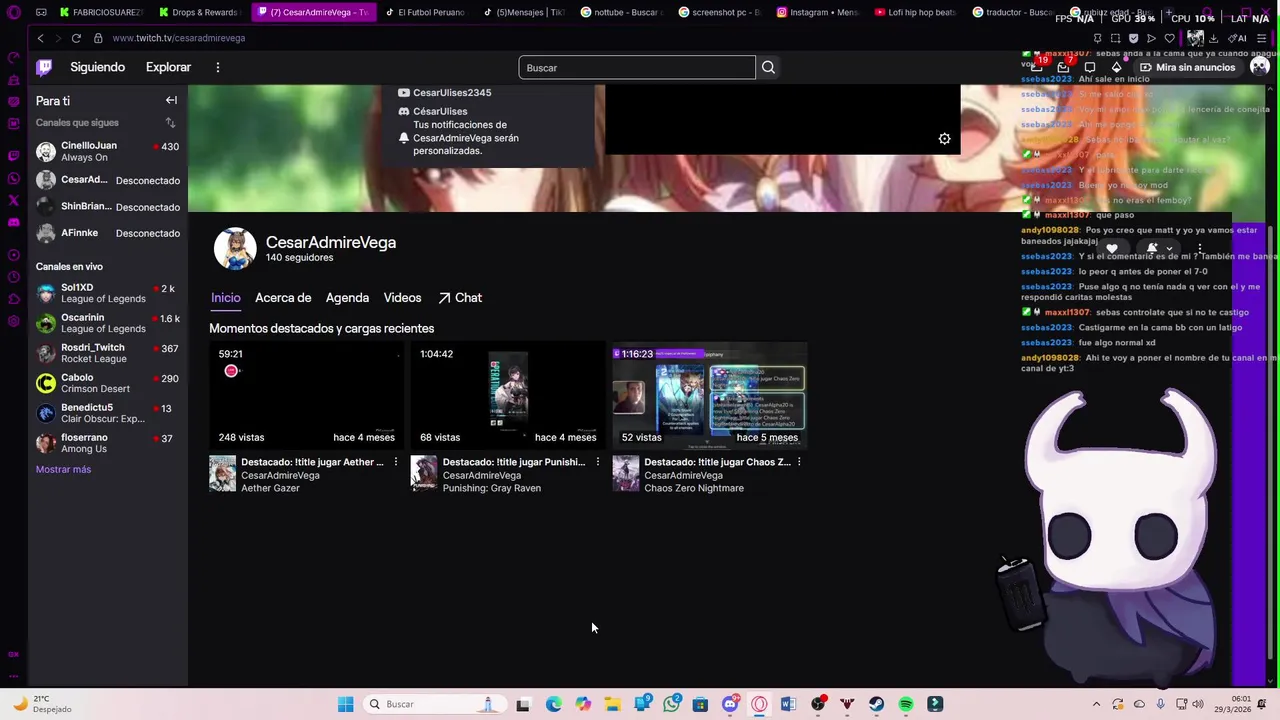Open notification bell dropdown near heart

tap(1159, 248)
